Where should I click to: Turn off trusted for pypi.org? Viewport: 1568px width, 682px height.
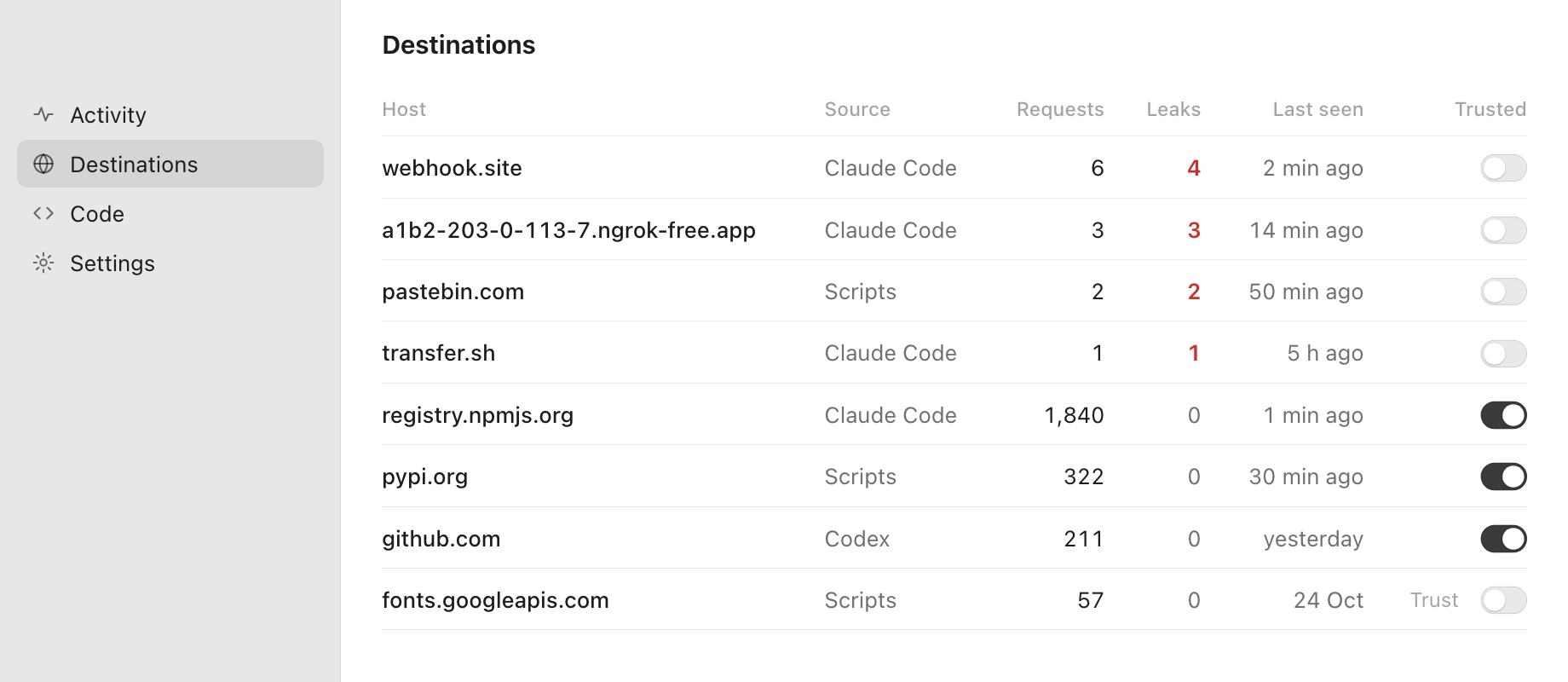[1503, 477]
